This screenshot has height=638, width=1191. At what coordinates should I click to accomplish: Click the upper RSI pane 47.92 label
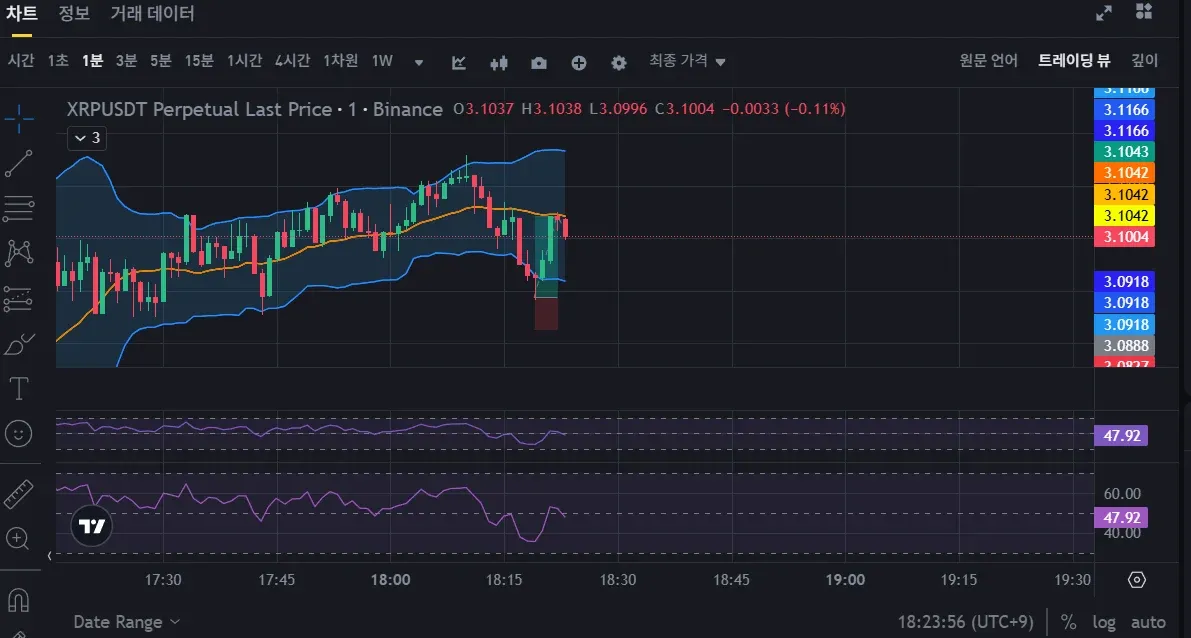[x=1120, y=436]
